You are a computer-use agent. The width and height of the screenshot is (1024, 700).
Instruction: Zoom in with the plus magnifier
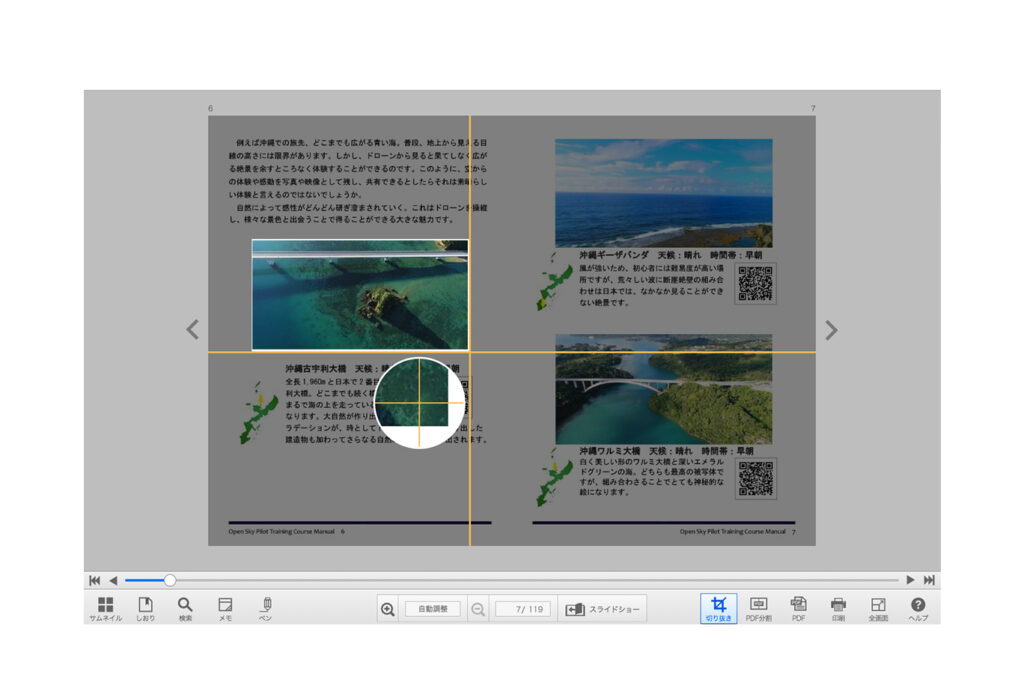(x=387, y=609)
